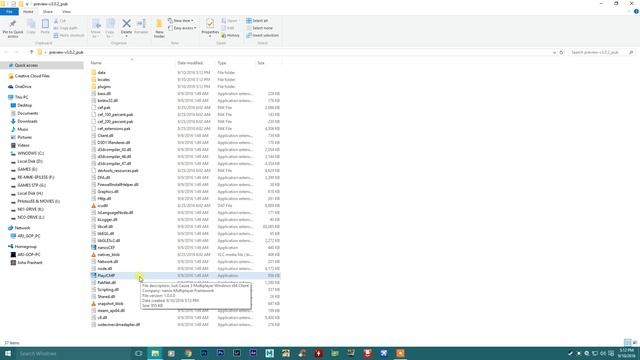
Task: Open Photoshop from the taskbar
Action: [x=220, y=353]
